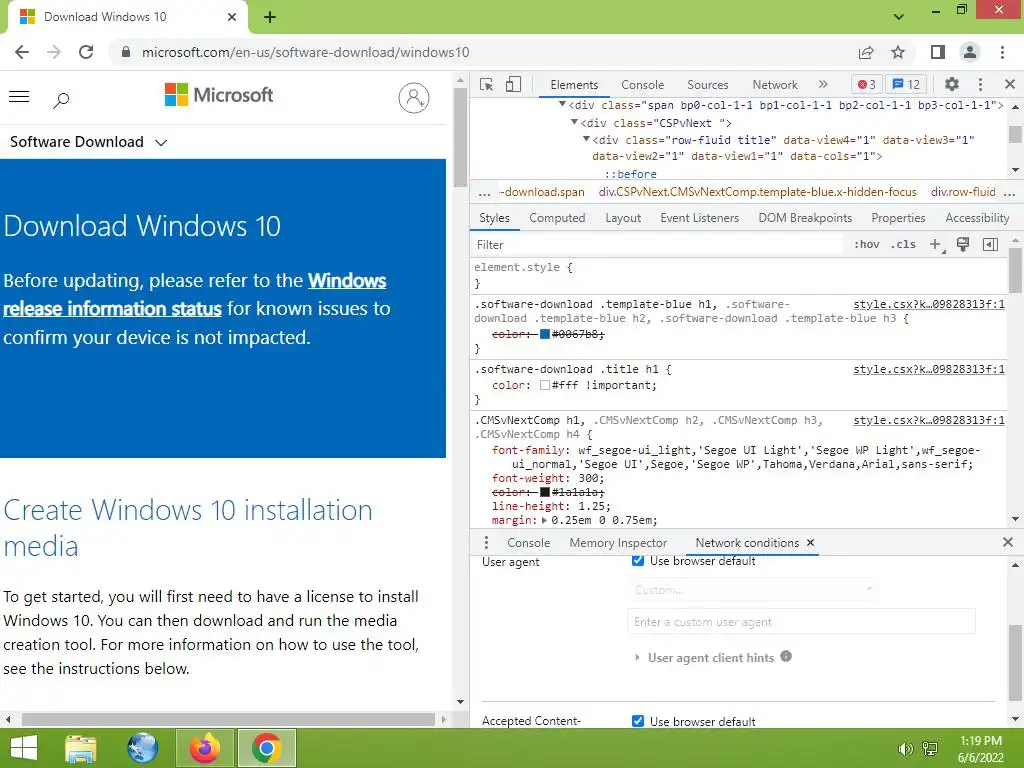This screenshot has height=768, width=1024.
Task: Expand the margin shorthand property
Action: (x=544, y=520)
